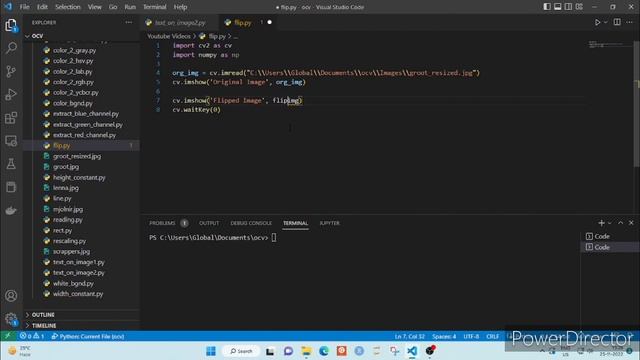Open the Accounts menu

(x=11, y=296)
